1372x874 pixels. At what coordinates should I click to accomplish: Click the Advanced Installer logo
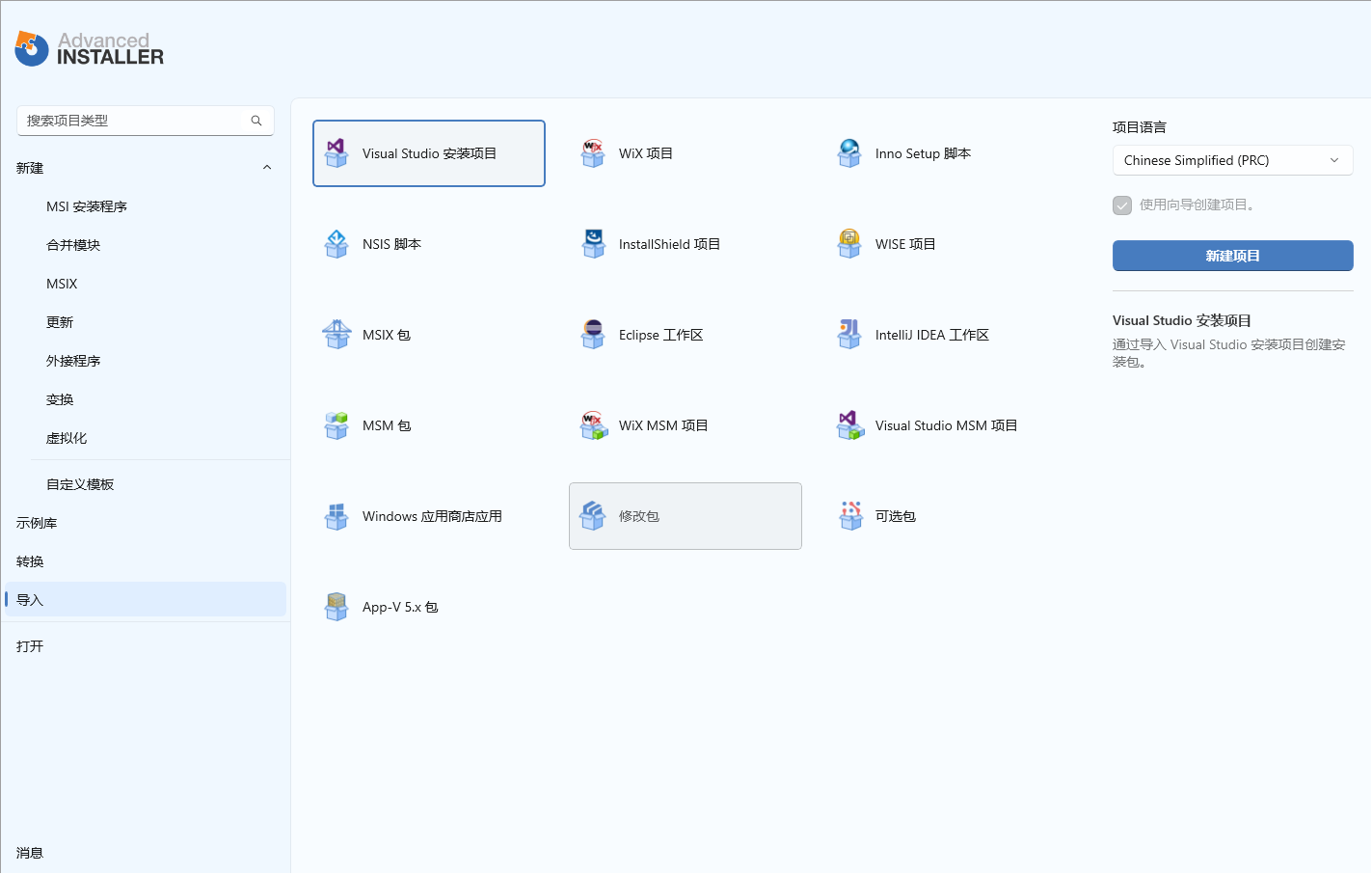[90, 49]
